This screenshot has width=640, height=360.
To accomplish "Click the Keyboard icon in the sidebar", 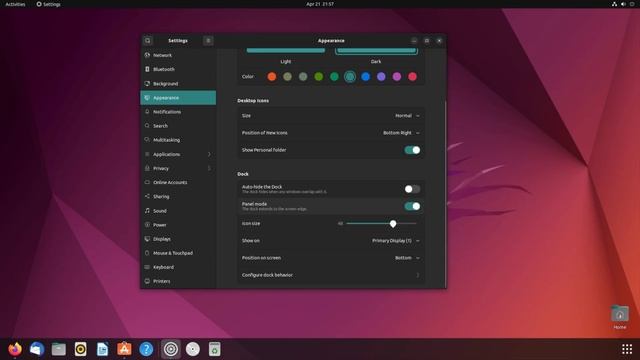I will [x=147, y=267].
